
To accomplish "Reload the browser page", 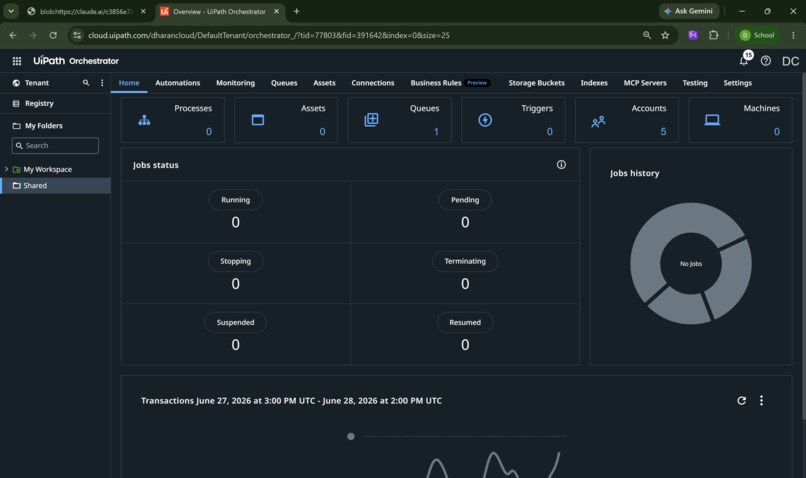I will click(53, 35).
